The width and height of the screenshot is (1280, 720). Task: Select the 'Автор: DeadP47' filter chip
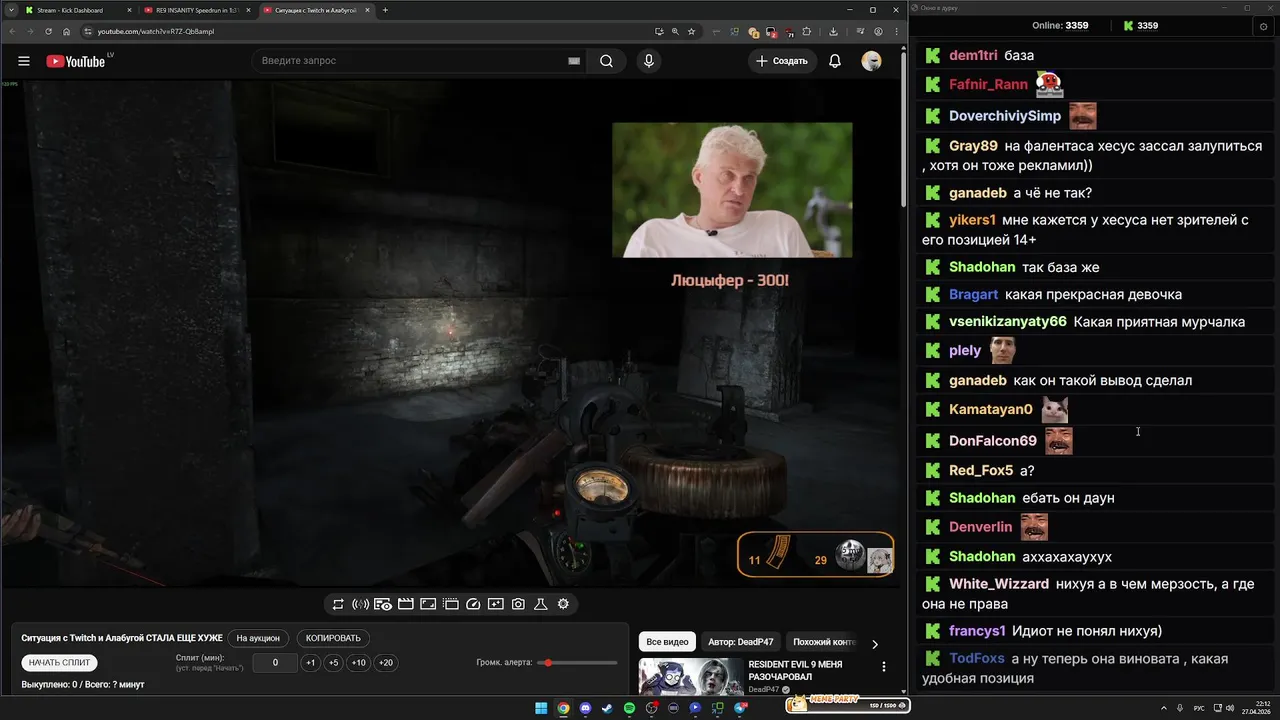[x=740, y=642]
